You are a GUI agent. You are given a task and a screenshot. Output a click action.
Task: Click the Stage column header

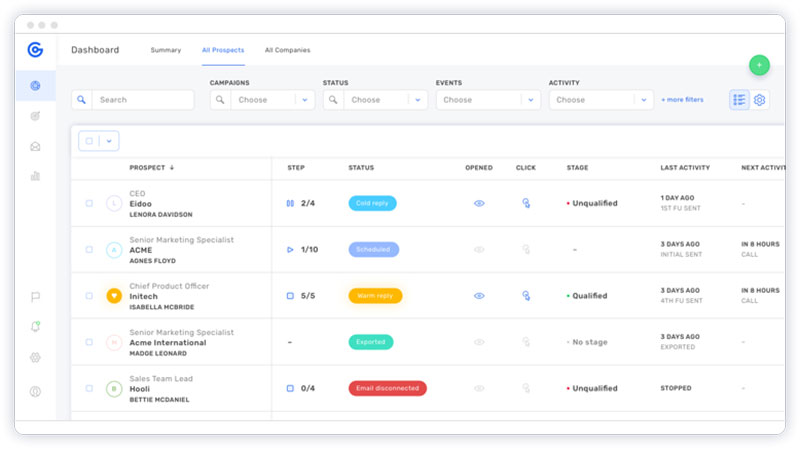[x=577, y=167]
